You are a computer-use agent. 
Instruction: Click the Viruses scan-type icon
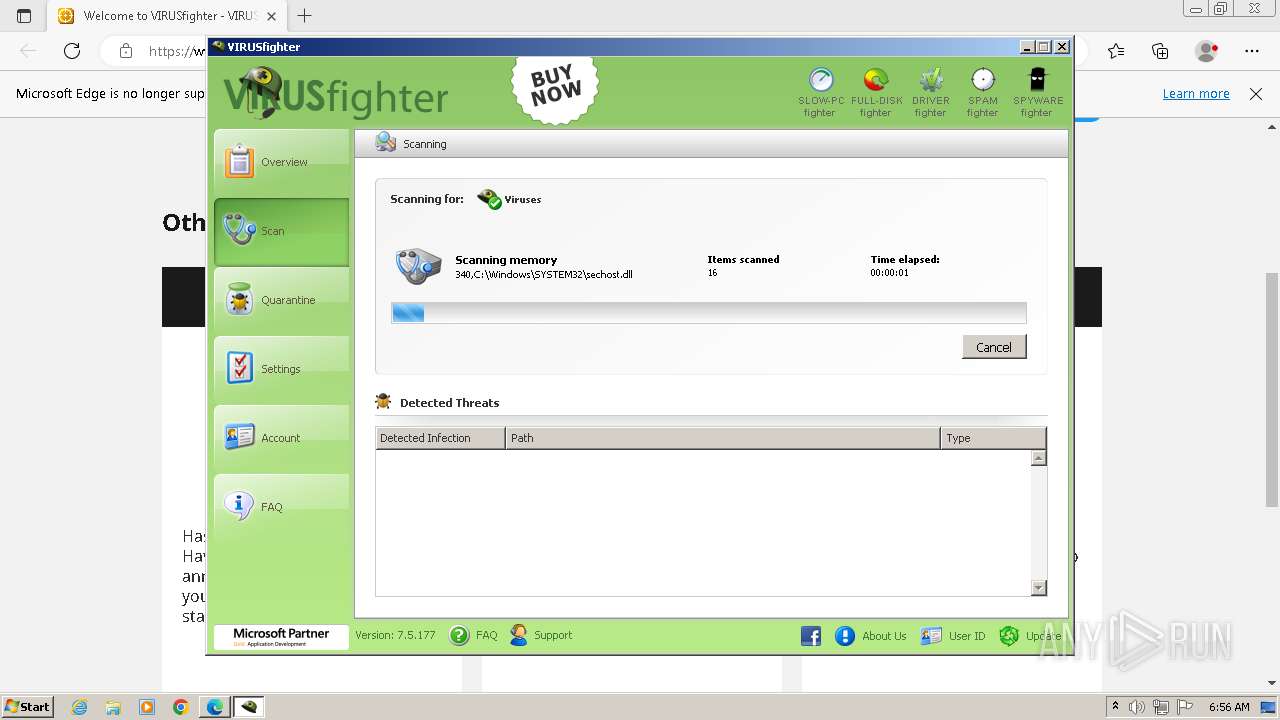[489, 199]
